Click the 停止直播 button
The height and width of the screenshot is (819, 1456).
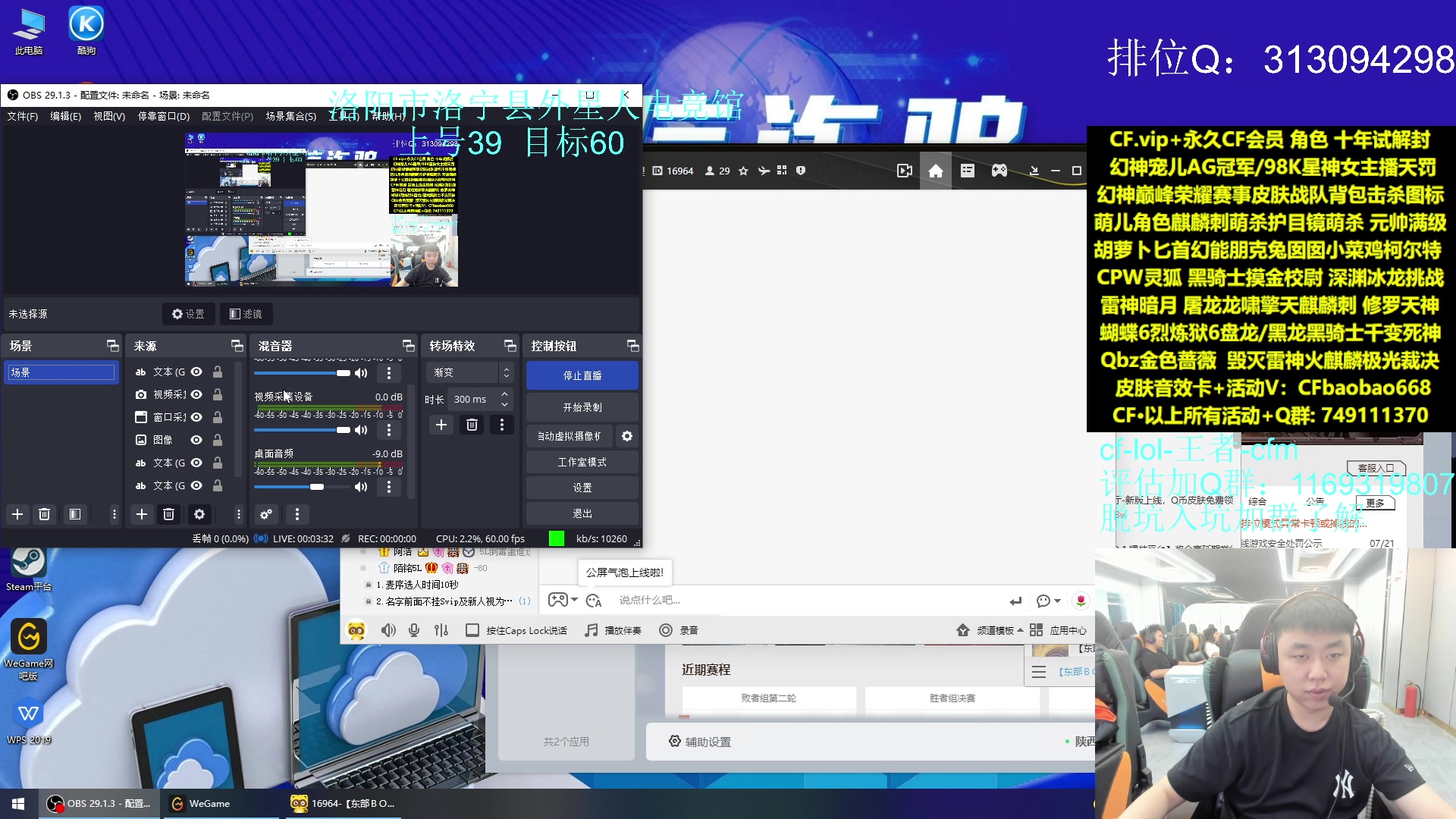582,375
